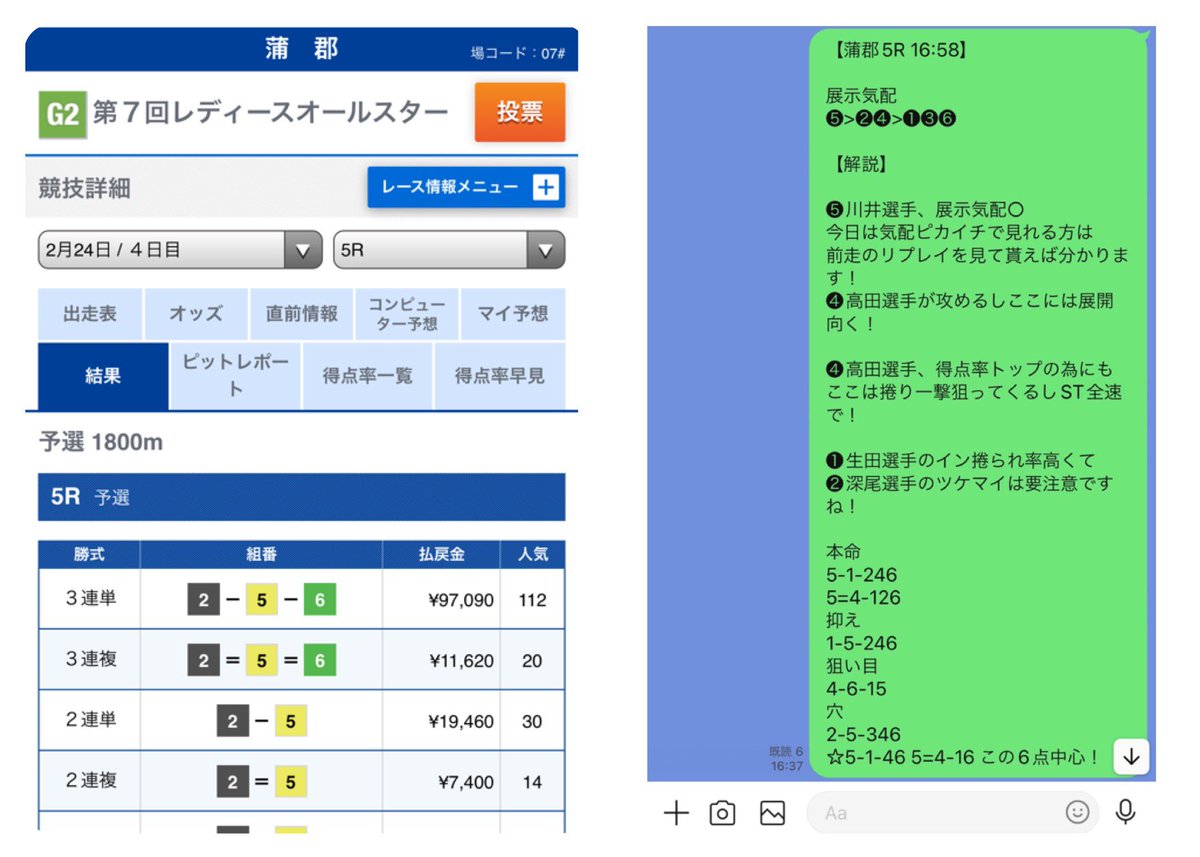Viewport: 1200px width, 857px height.
Task: Click the 5R 予選 blue header bar
Action: pyautogui.click(x=301, y=497)
